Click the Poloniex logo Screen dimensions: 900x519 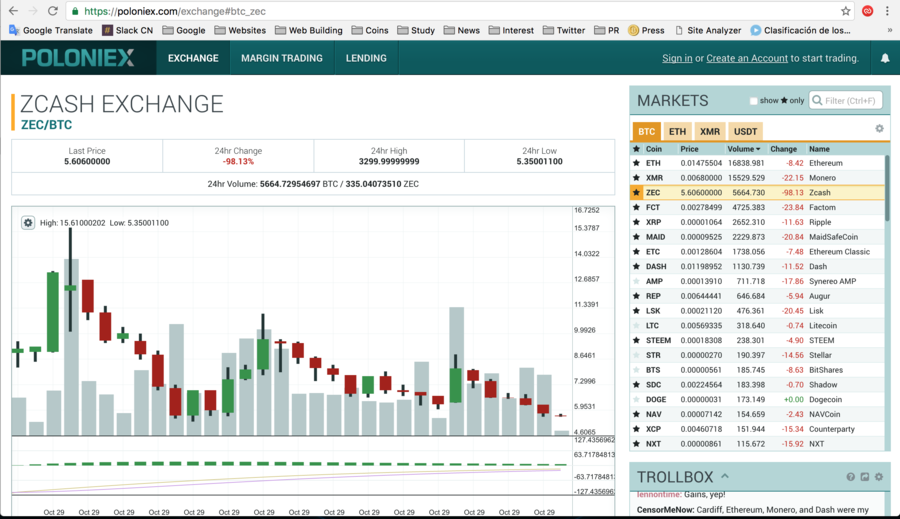click(x=78, y=58)
